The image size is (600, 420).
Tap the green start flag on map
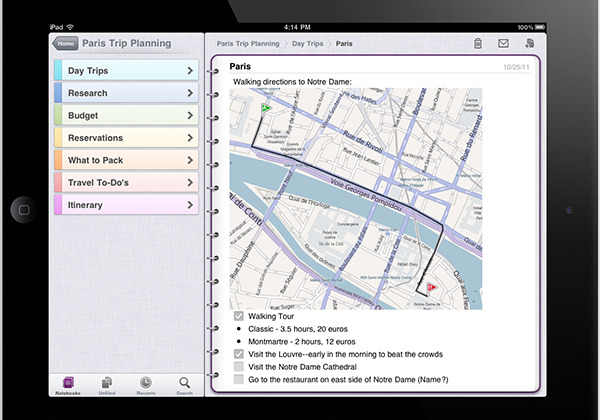pos(265,108)
